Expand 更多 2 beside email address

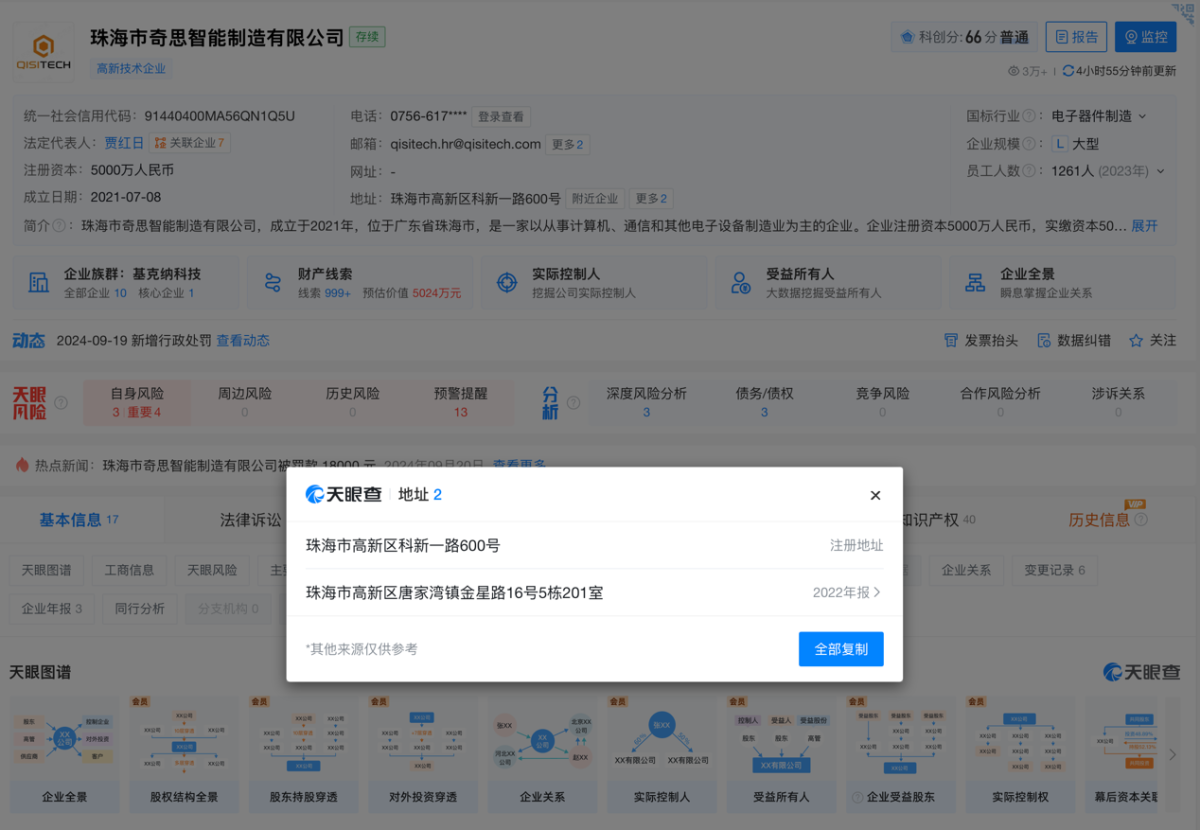(567, 144)
